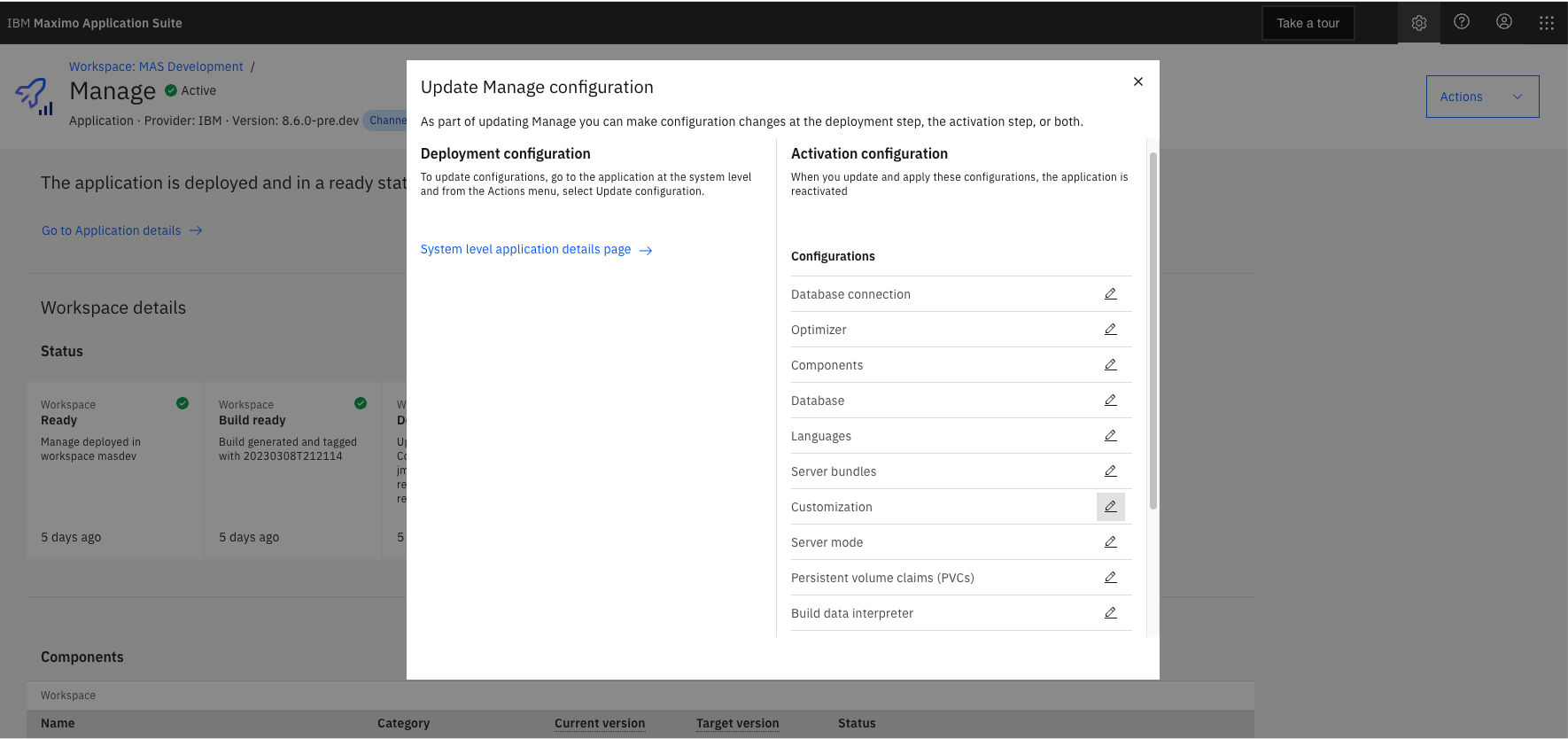
Task: Edit the Database connection configuration
Action: tap(1110, 294)
